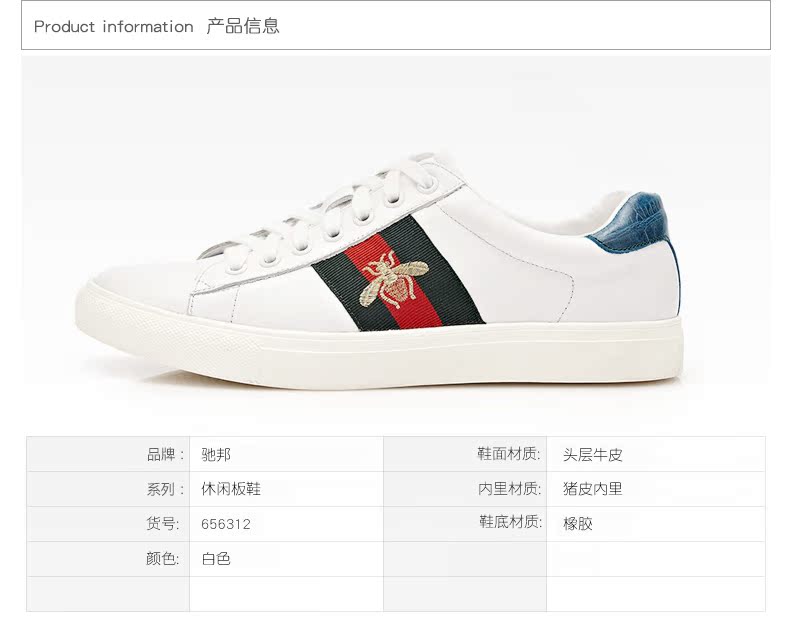Click the Product information header text
Screen dimensions: 790x618
coord(113,26)
